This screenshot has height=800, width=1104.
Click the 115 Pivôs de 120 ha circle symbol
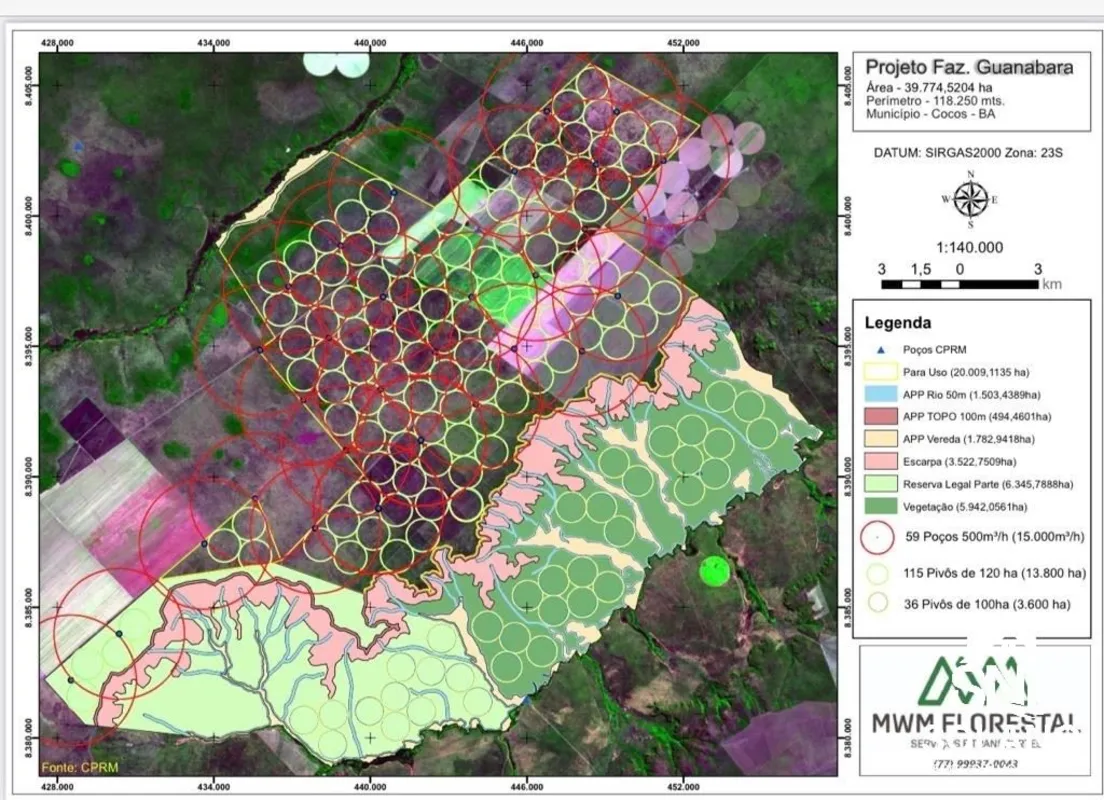(876, 574)
